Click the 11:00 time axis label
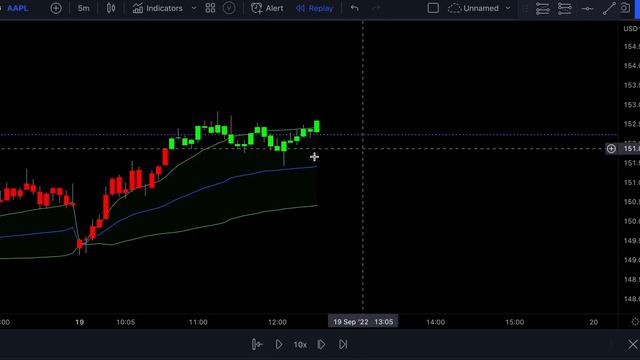 click(198, 322)
